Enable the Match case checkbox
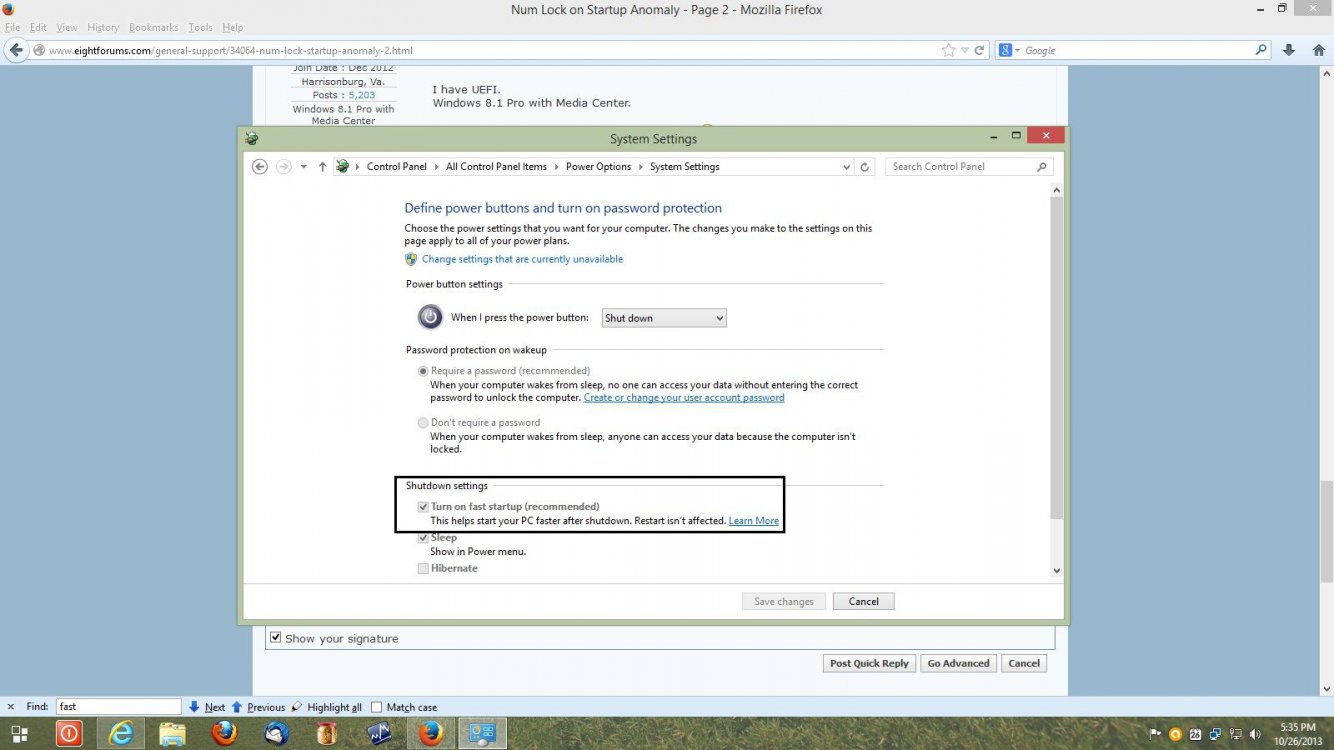The image size is (1334, 750). coord(377,707)
